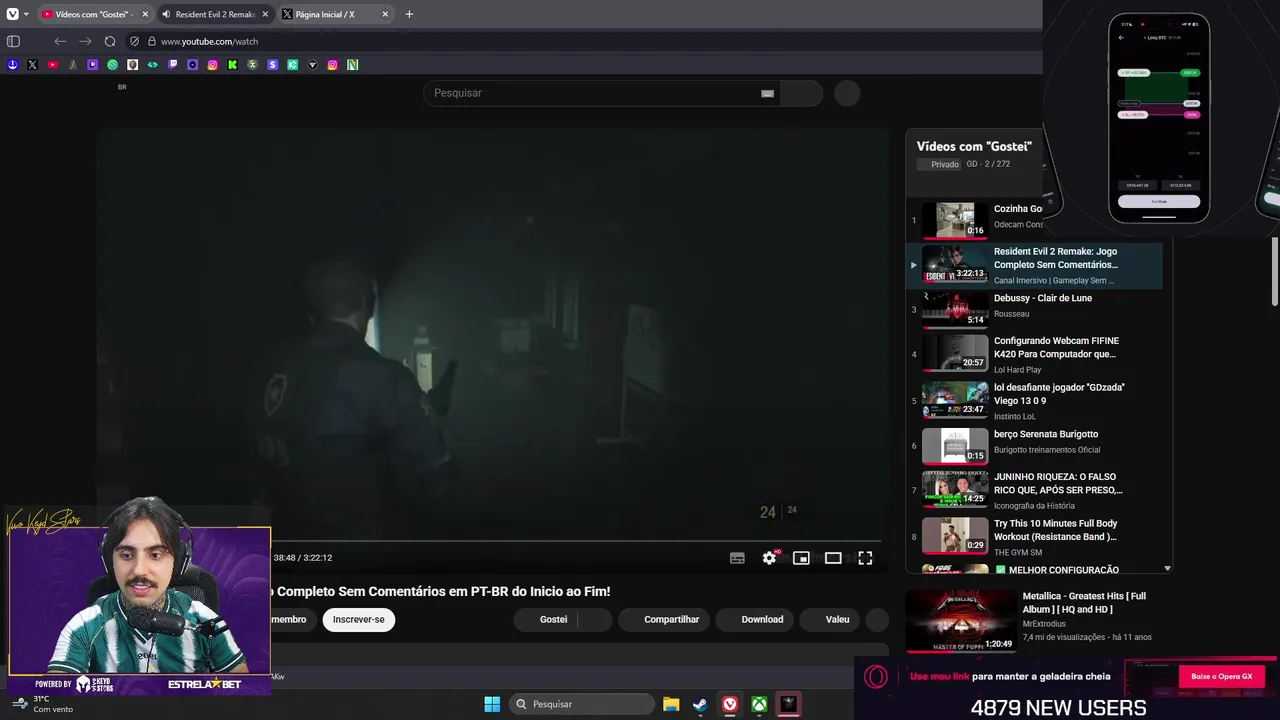This screenshot has width=1280, height=720.
Task: Click the 38:48 / 3:22:12 time display
Action: [x=303, y=558]
